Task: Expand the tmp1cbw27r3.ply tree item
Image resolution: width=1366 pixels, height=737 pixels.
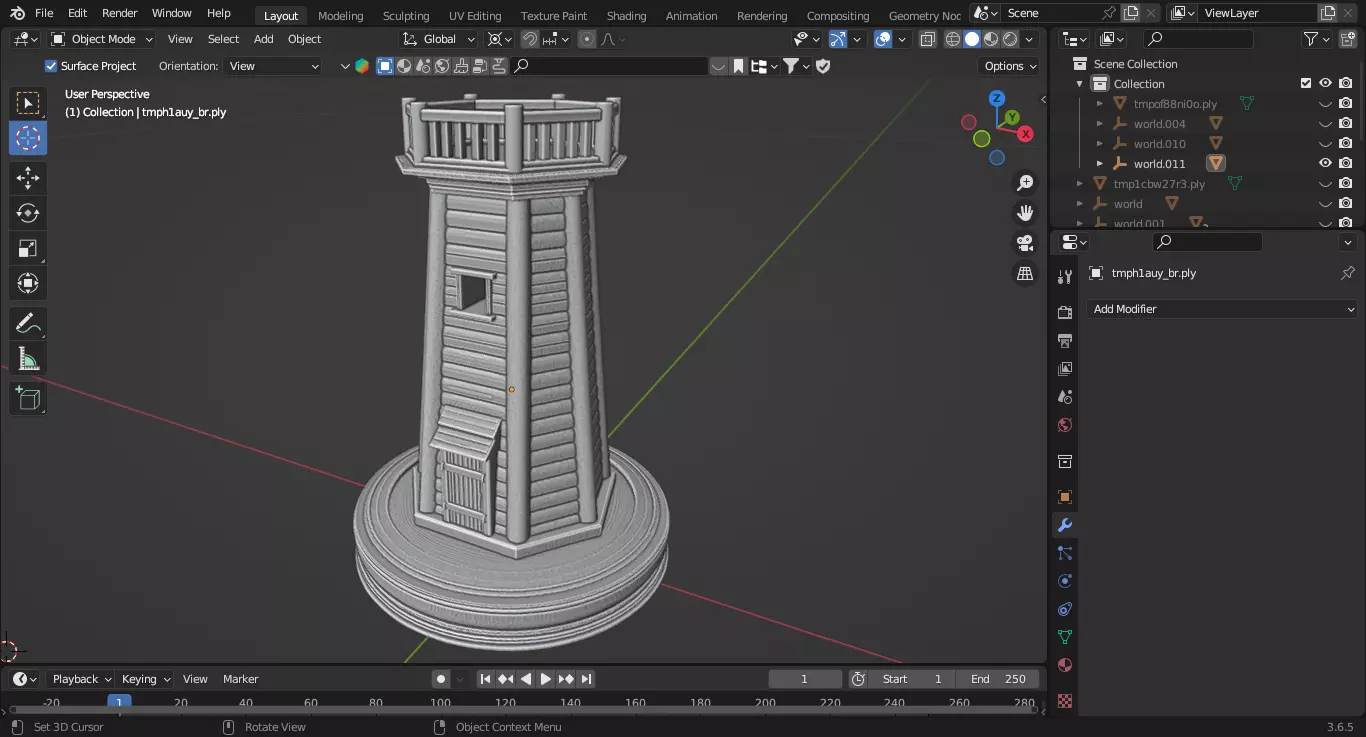Action: (1080, 184)
